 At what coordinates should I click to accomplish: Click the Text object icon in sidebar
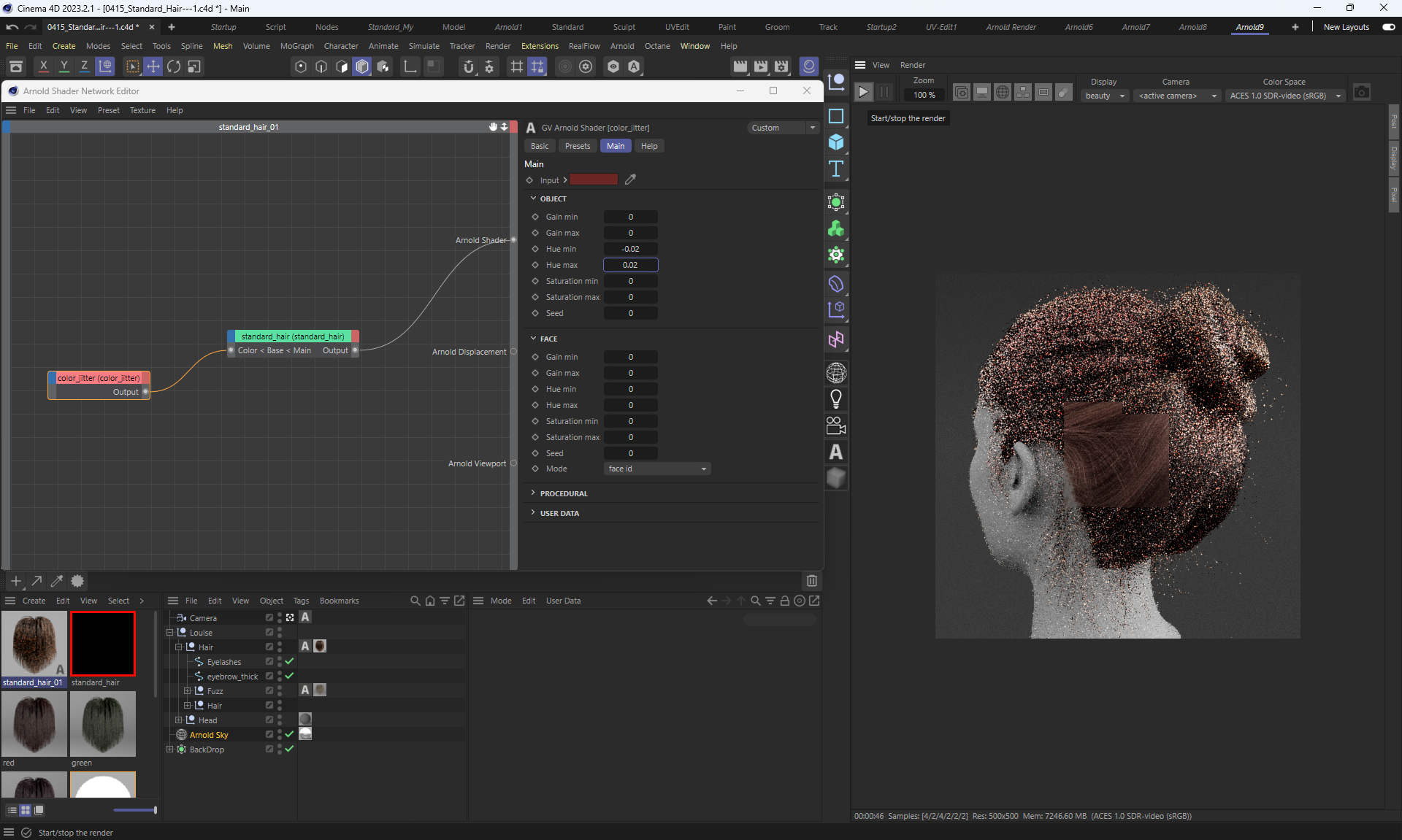coord(836,169)
